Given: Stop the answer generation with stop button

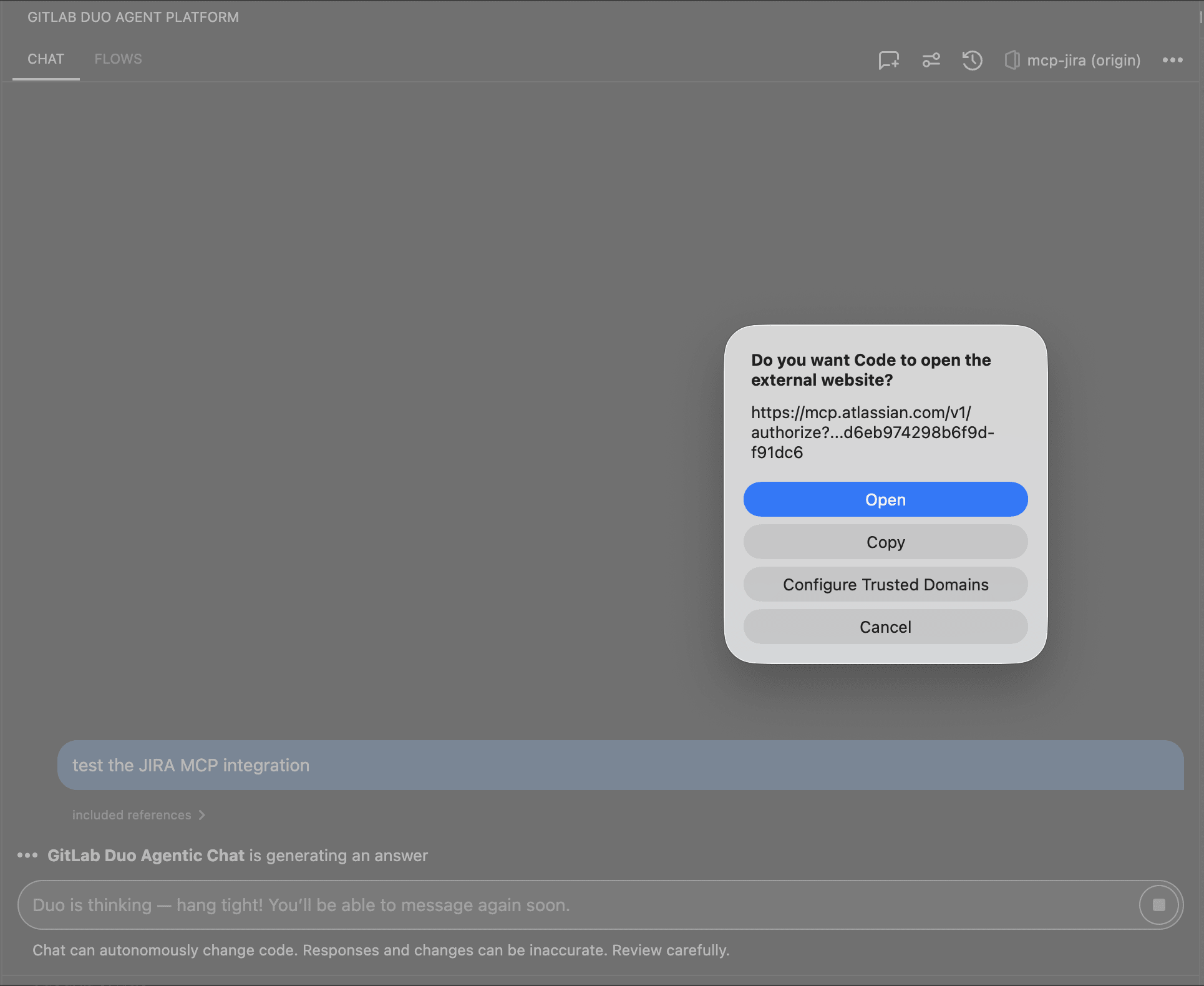Looking at the screenshot, I should coord(1158,905).
